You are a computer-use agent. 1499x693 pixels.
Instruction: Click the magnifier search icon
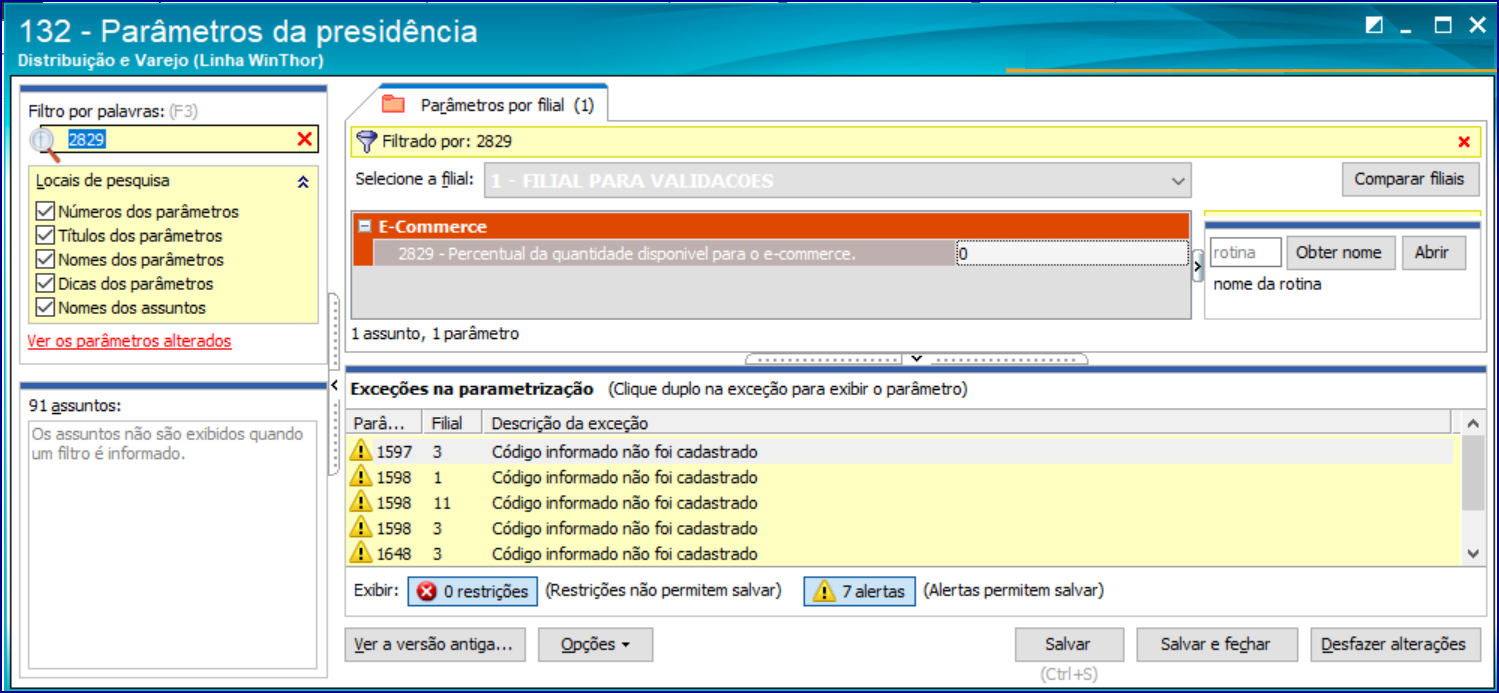(x=45, y=143)
